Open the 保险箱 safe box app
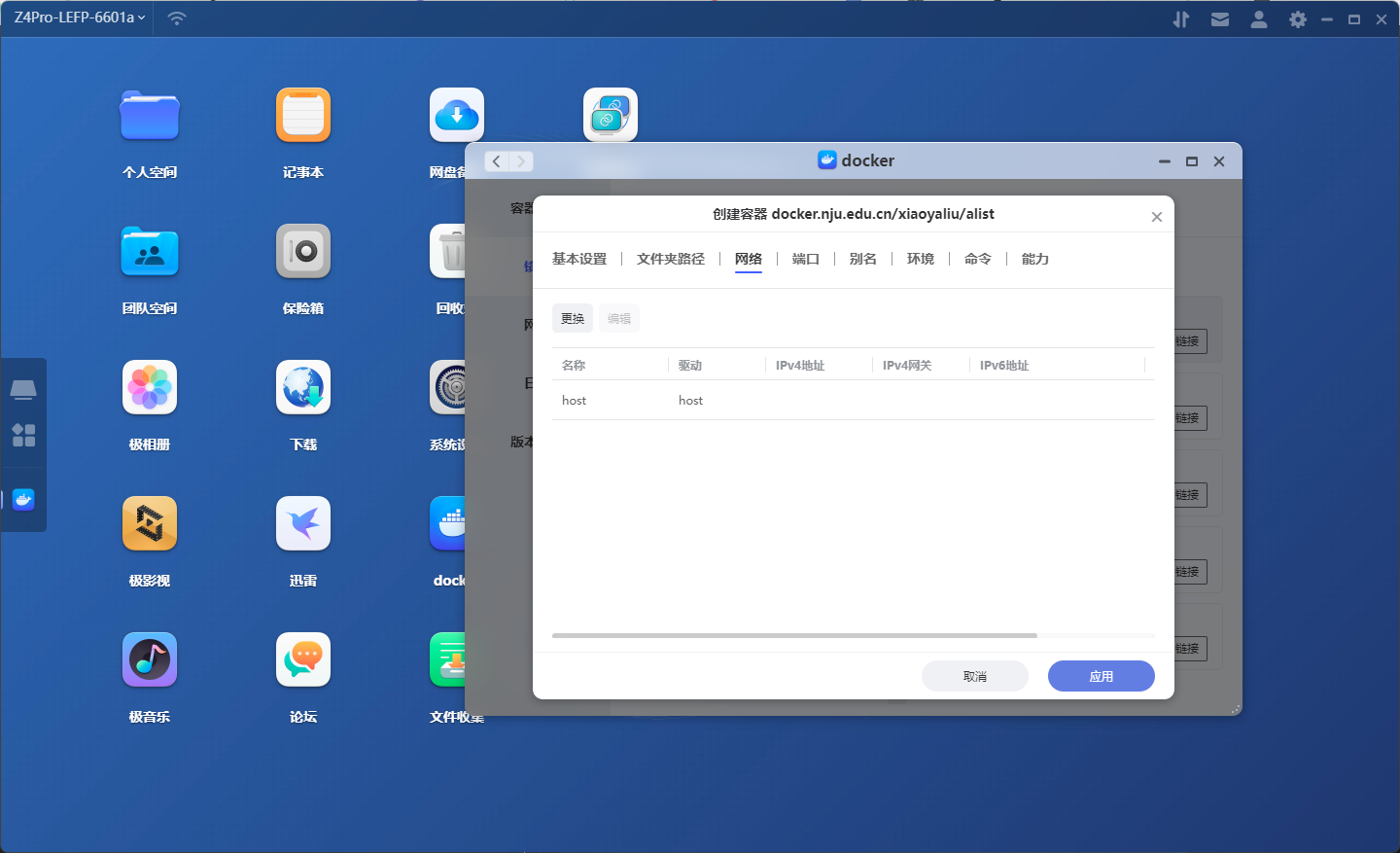This screenshot has width=1400, height=853. point(303,253)
